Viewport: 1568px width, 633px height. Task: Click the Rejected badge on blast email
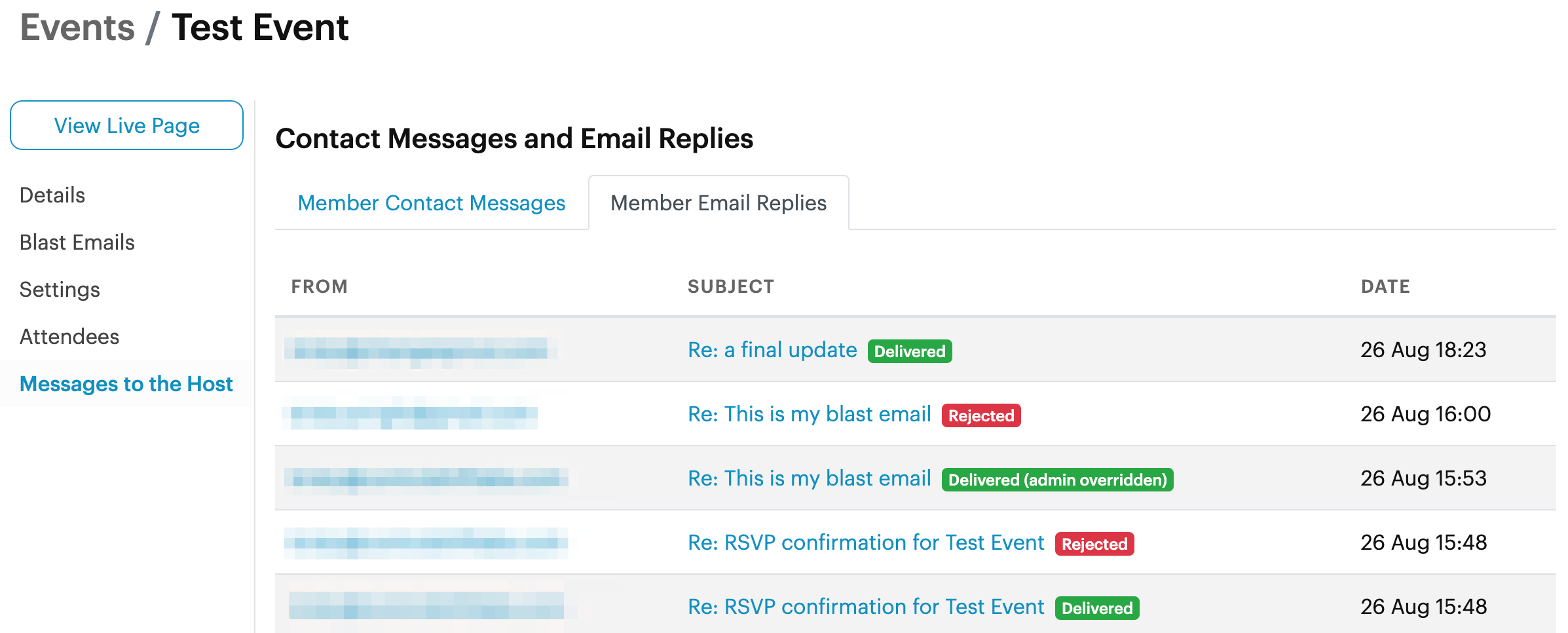pos(980,415)
